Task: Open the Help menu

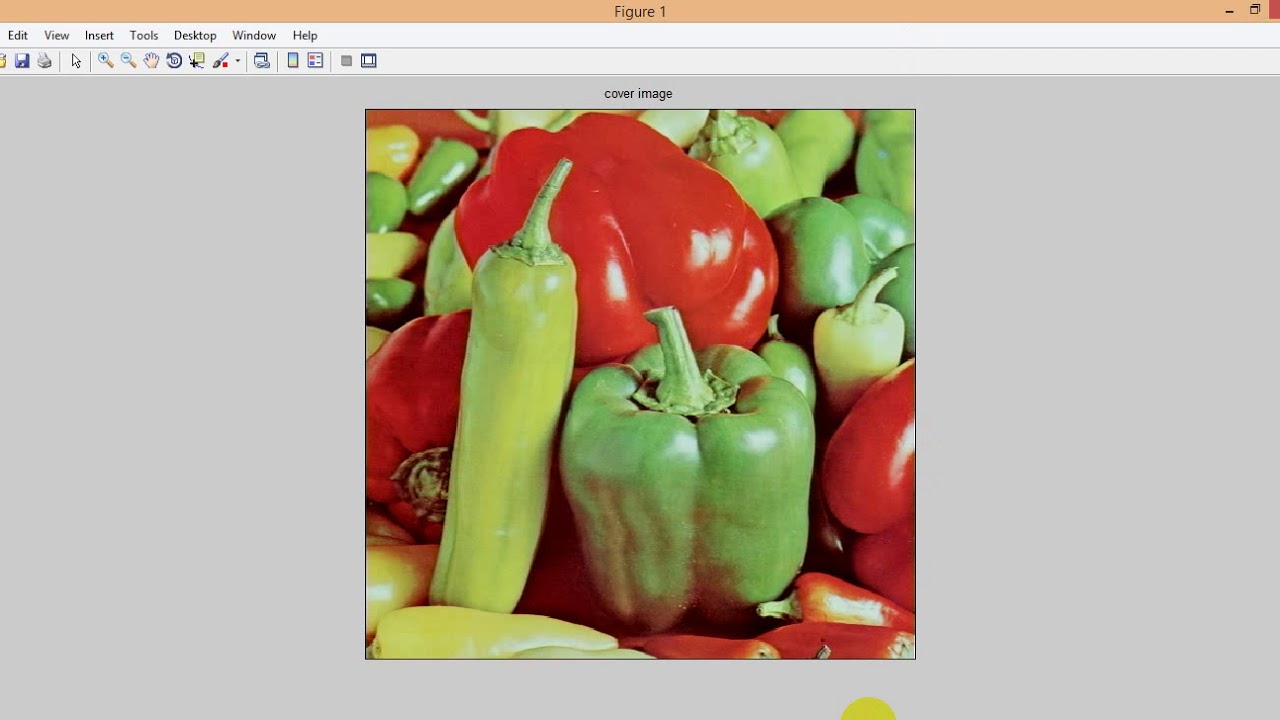Action: [305, 35]
